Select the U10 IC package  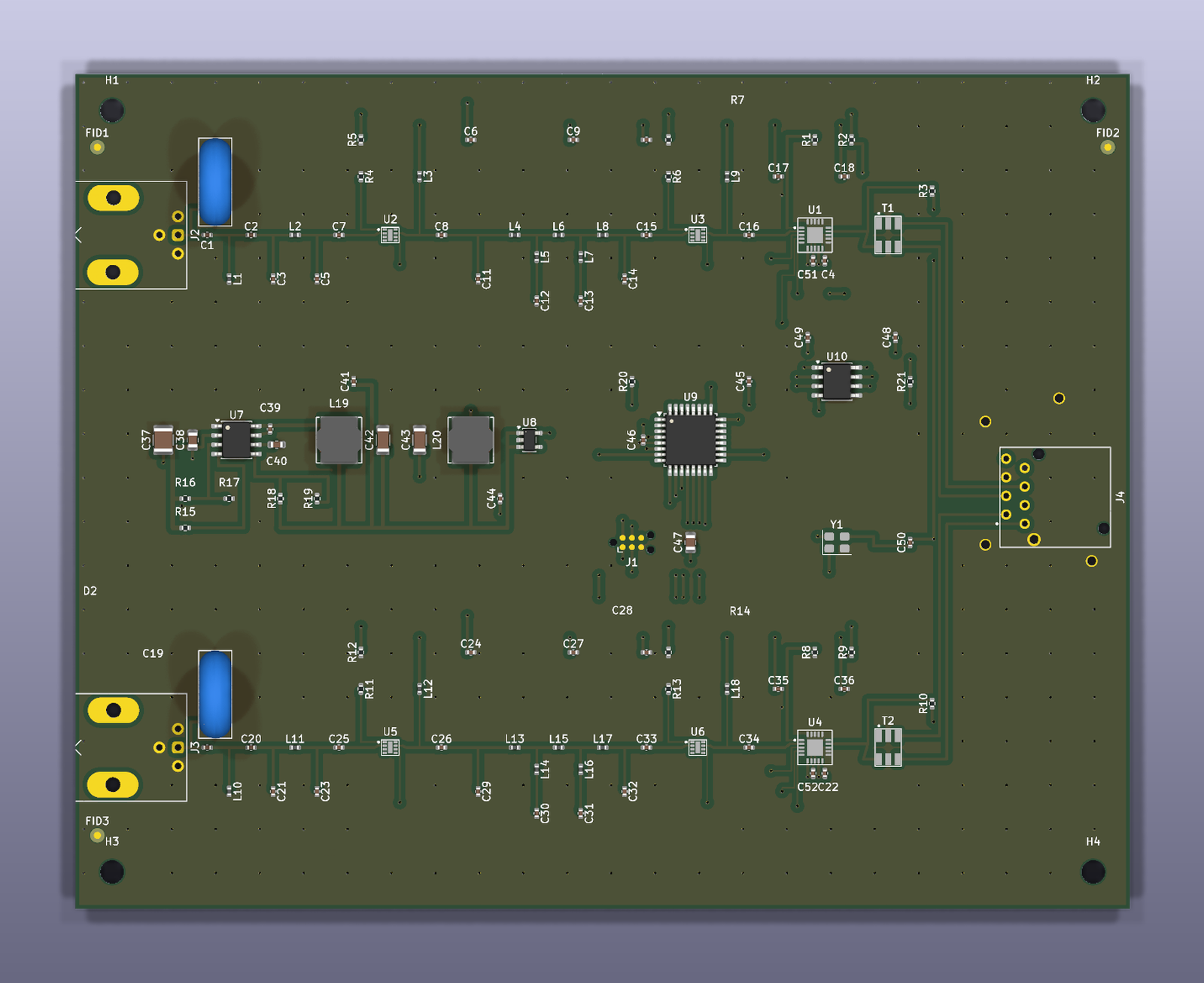click(x=837, y=382)
